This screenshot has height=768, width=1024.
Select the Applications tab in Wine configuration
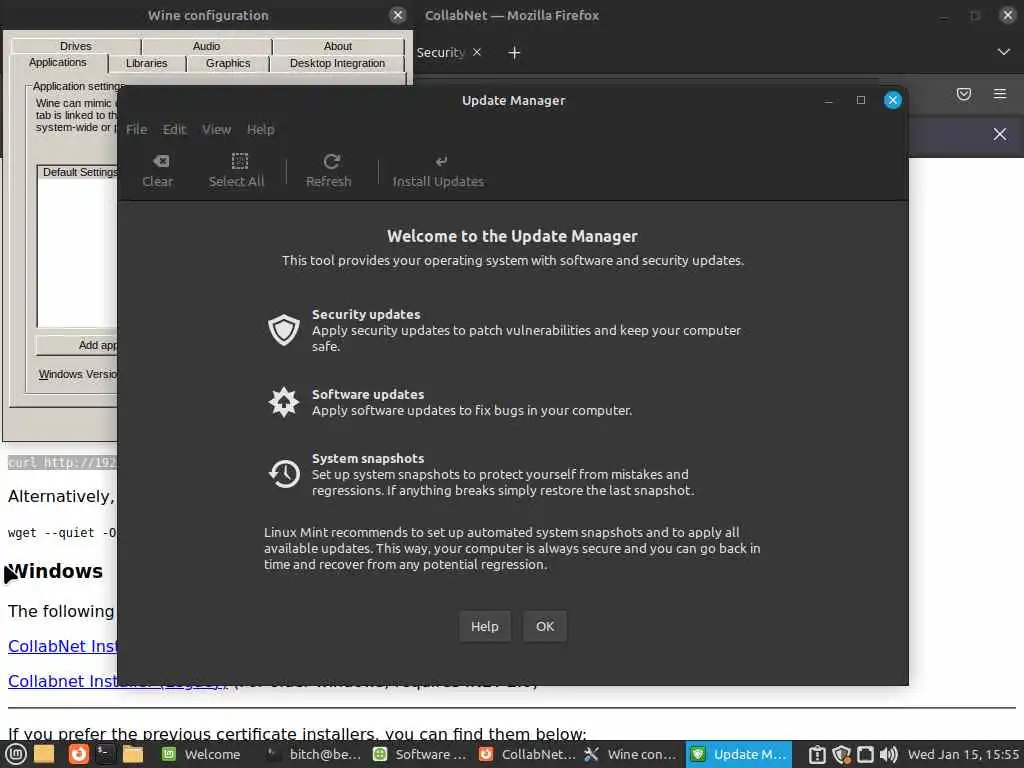point(57,63)
